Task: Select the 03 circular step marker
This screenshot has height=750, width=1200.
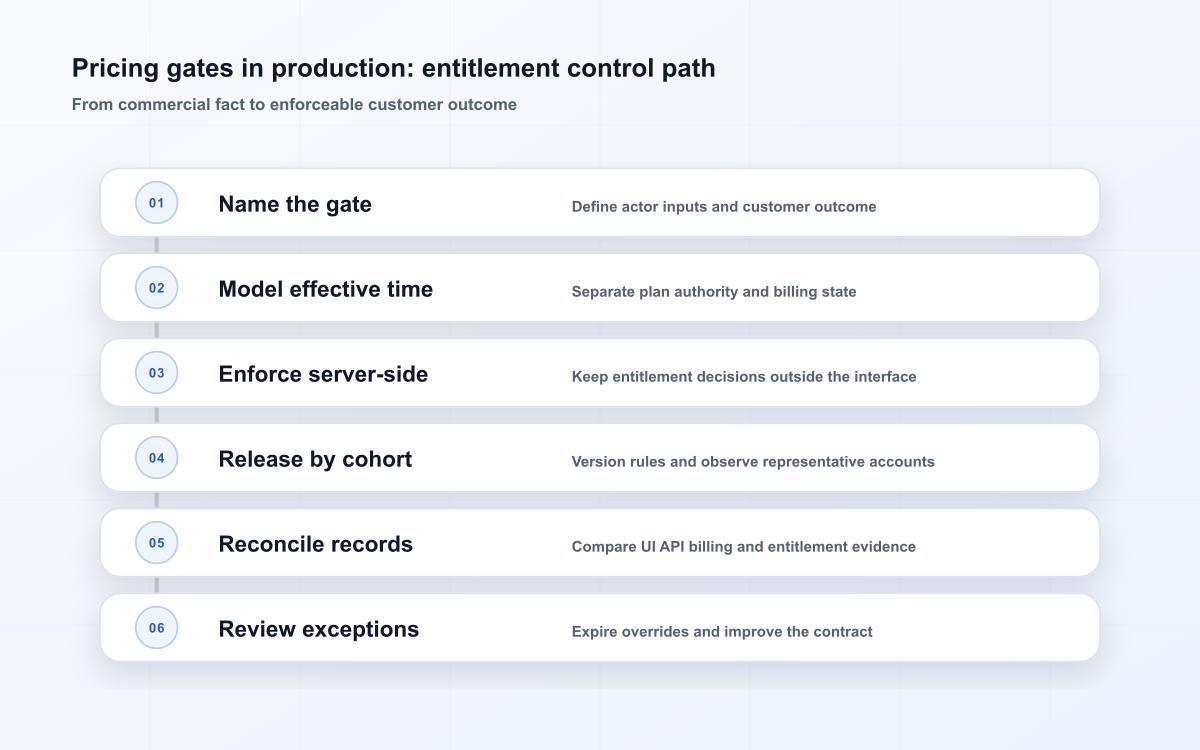Action: 156,373
